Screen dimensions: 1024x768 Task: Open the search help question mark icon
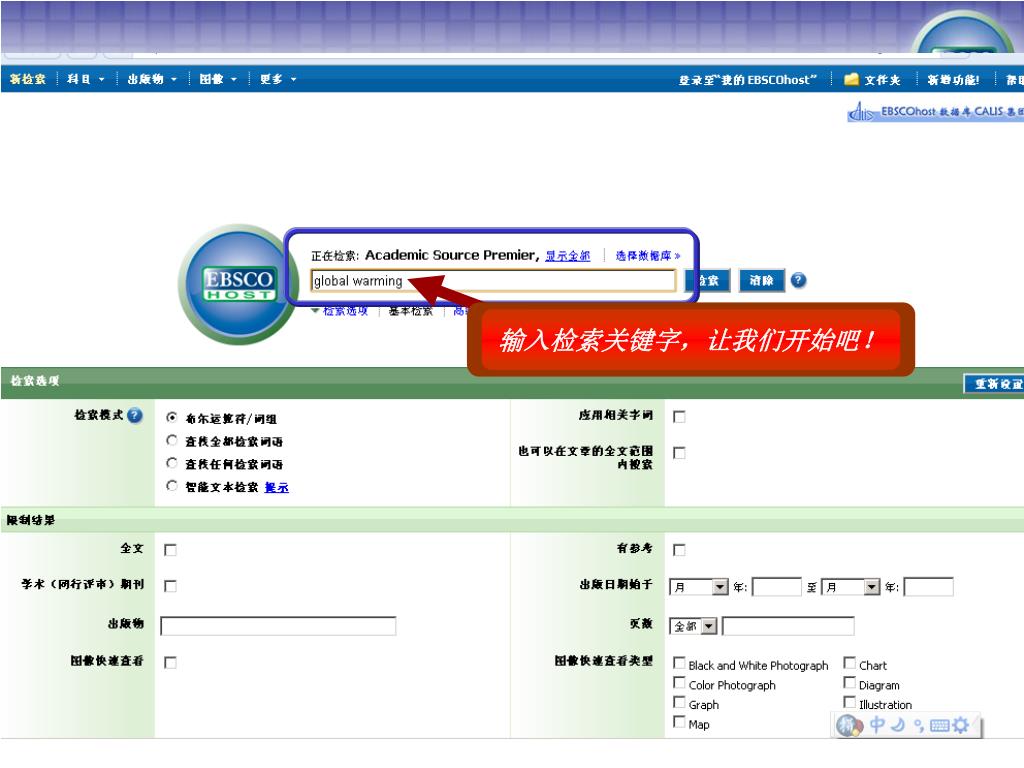click(798, 280)
